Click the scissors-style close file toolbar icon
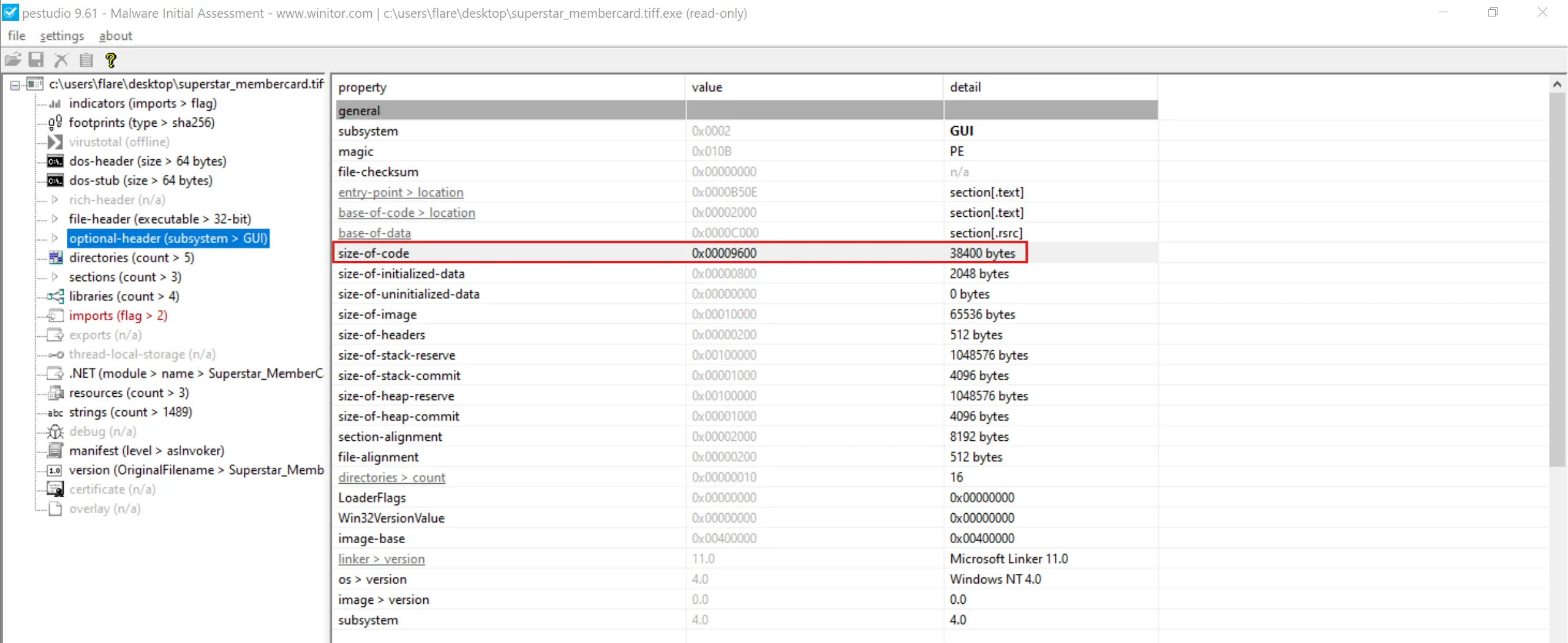 (61, 59)
